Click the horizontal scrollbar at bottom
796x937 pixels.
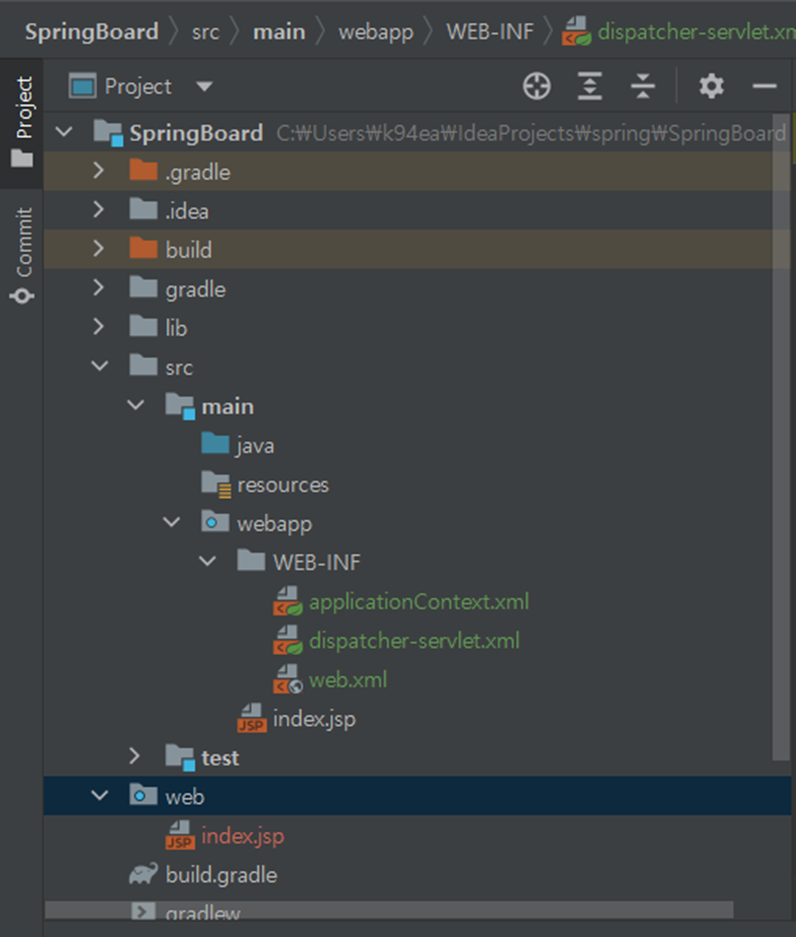coord(388,910)
